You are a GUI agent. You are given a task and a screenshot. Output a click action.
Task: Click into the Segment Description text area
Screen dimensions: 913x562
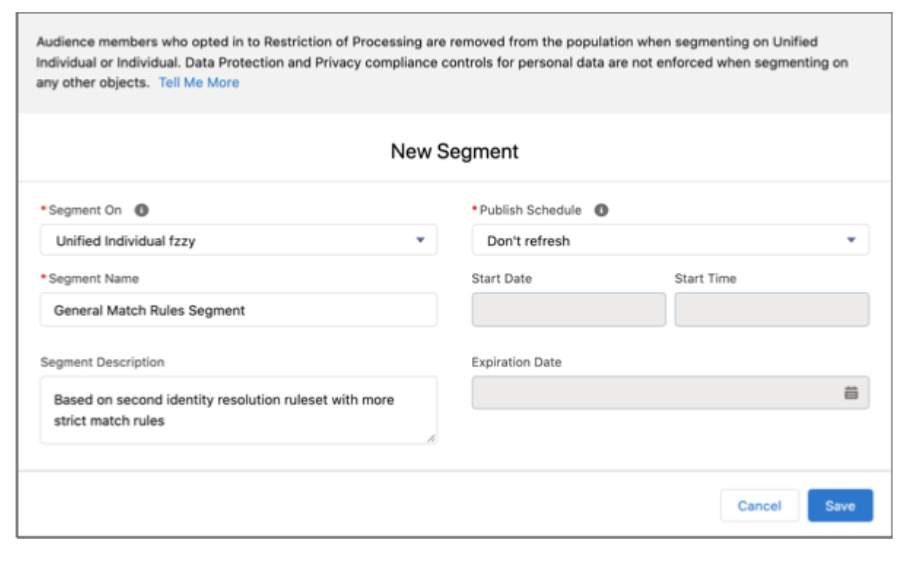tap(238, 410)
